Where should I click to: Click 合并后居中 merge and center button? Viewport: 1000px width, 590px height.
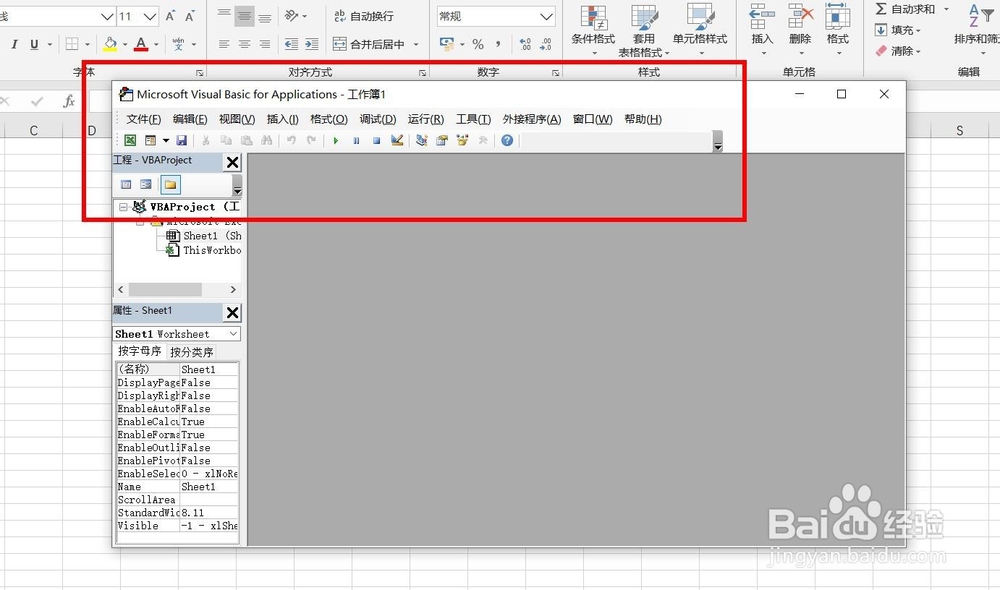pos(369,44)
